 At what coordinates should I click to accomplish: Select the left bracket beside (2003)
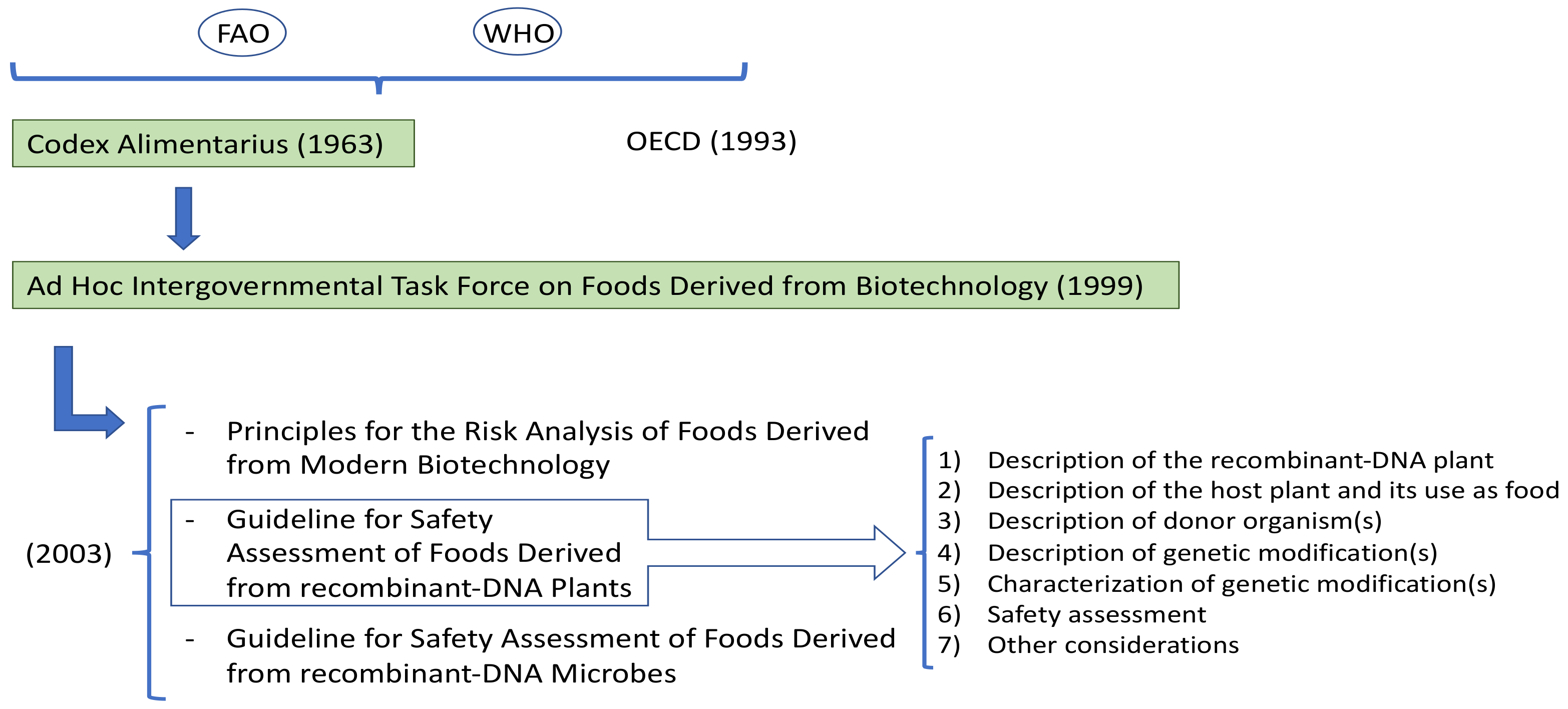[x=150, y=553]
